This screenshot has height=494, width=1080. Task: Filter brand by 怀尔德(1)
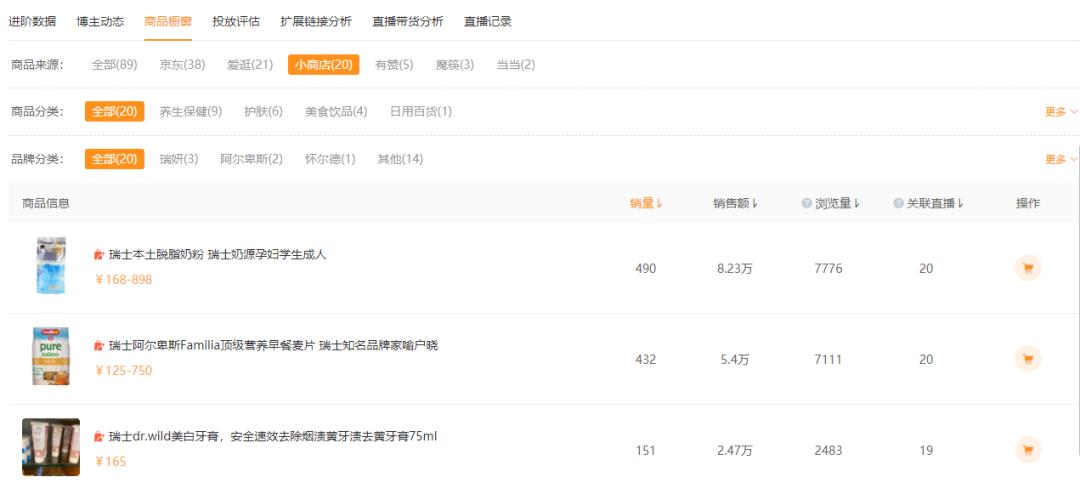[331, 159]
